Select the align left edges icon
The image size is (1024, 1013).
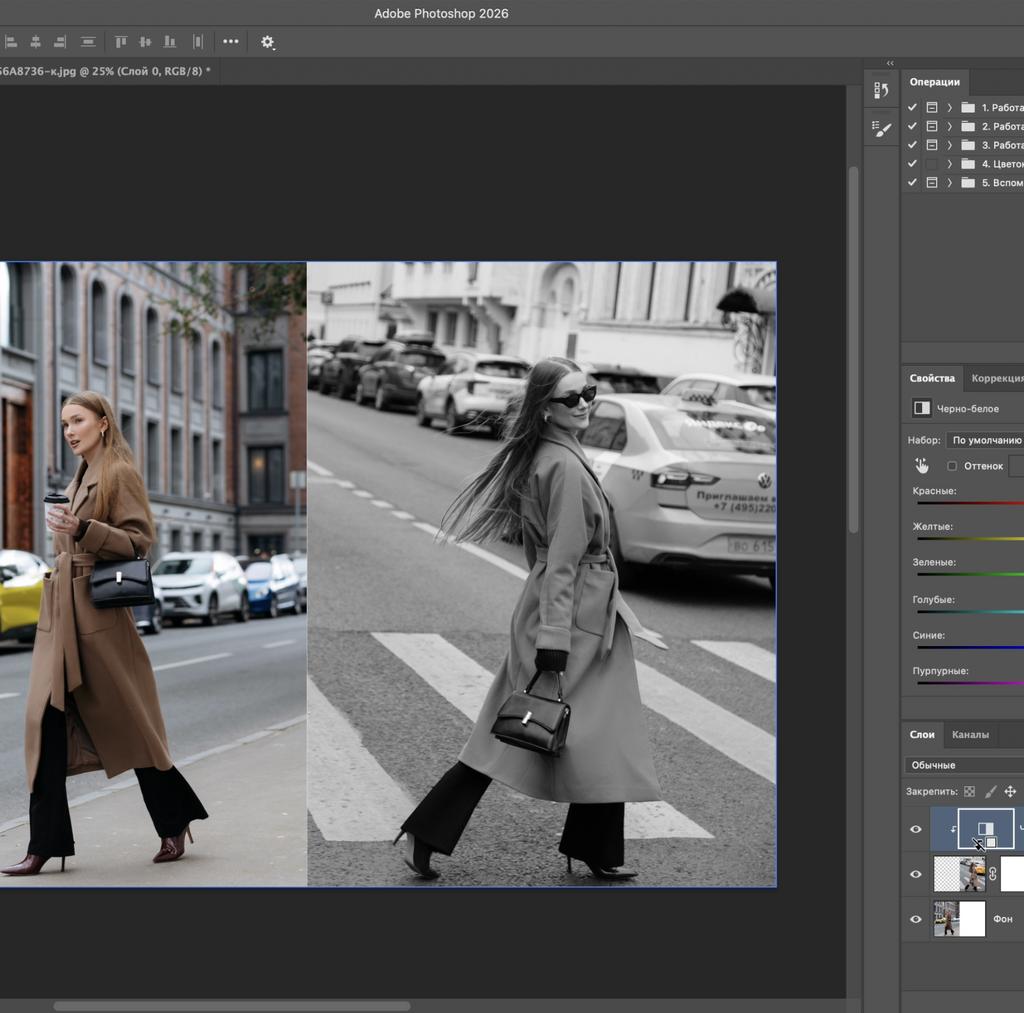[12, 42]
